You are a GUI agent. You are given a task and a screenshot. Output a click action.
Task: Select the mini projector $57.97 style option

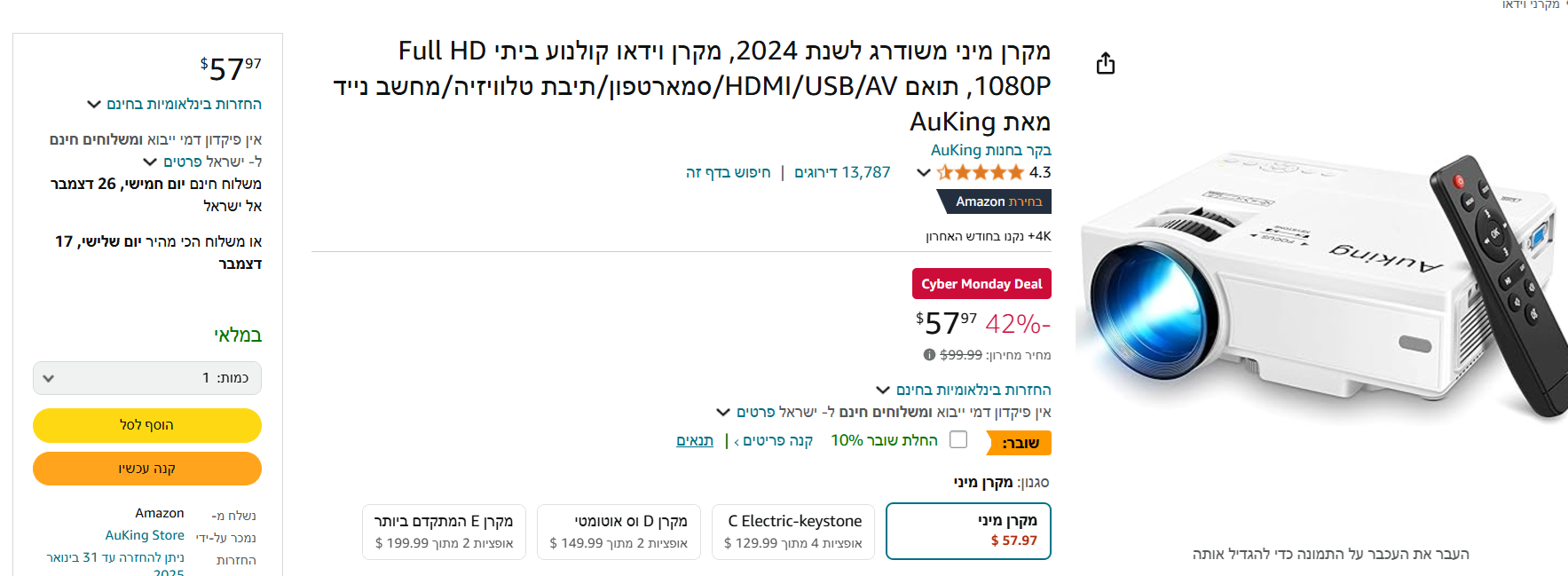click(968, 531)
